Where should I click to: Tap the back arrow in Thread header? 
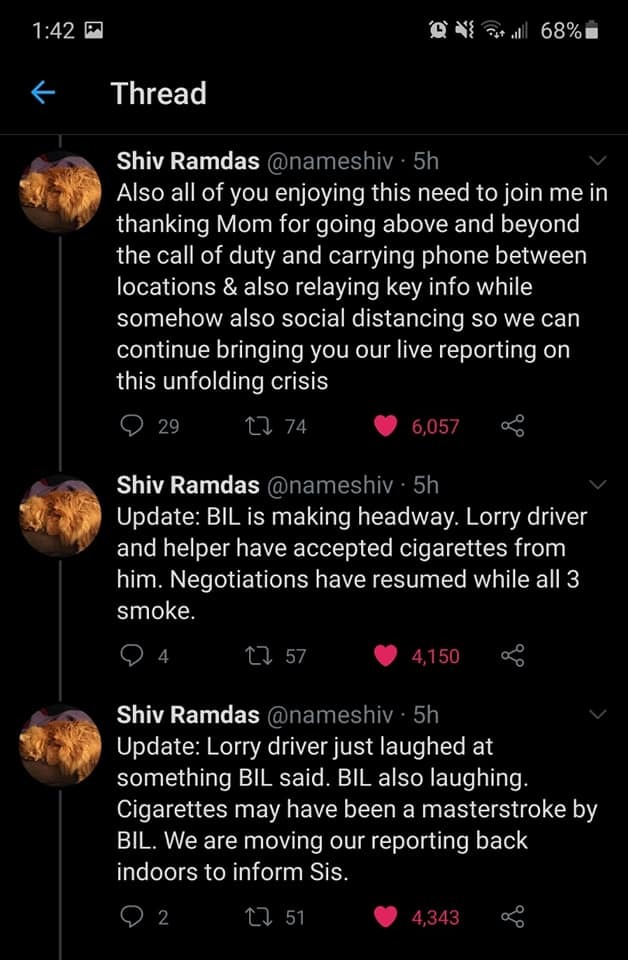tap(42, 93)
